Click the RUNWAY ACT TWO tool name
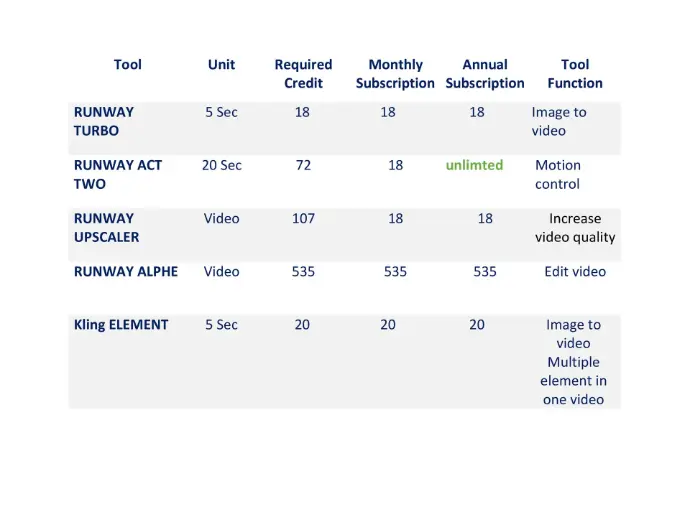 click(117, 174)
